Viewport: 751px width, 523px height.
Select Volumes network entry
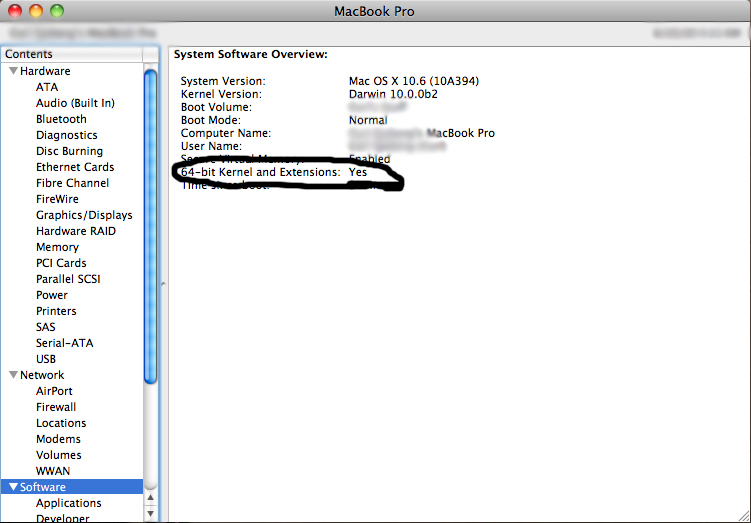click(x=58, y=455)
